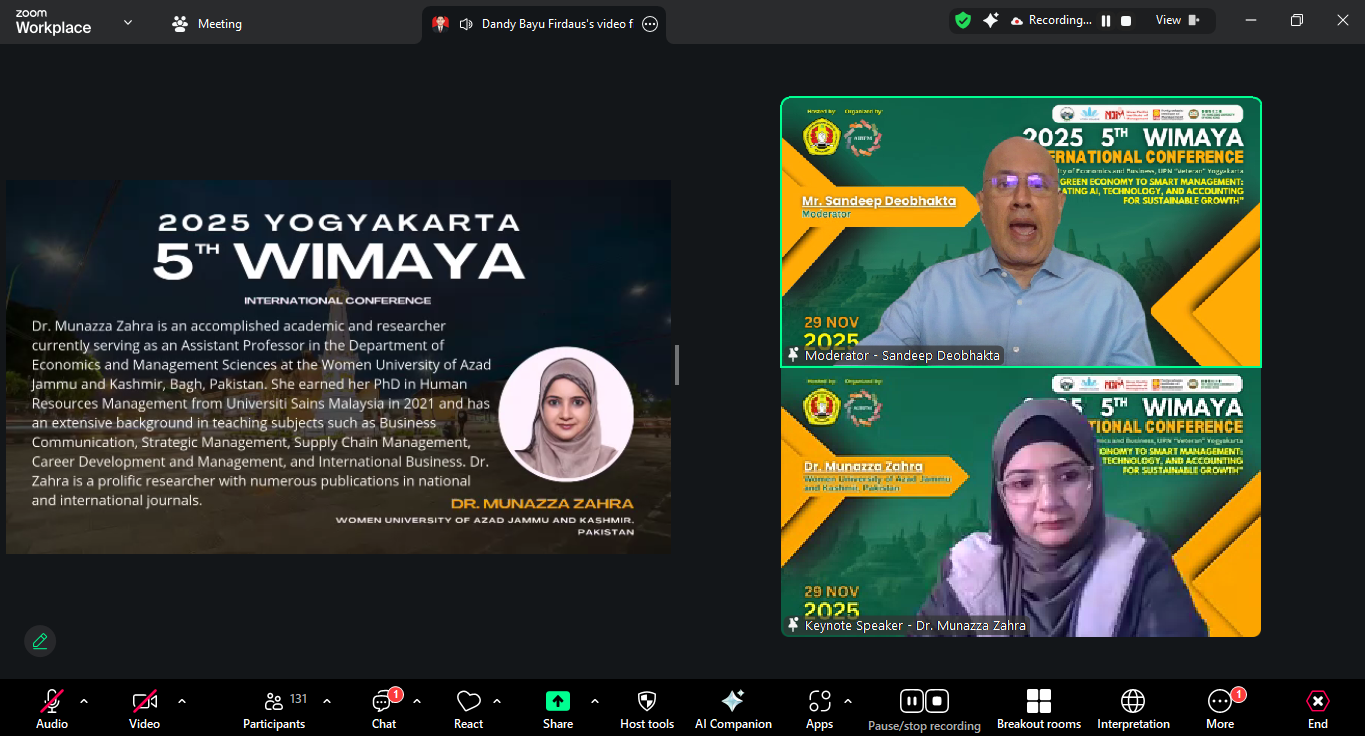Open the Interpretation globe icon
Viewport: 1365px width, 736px height.
pos(1132,709)
